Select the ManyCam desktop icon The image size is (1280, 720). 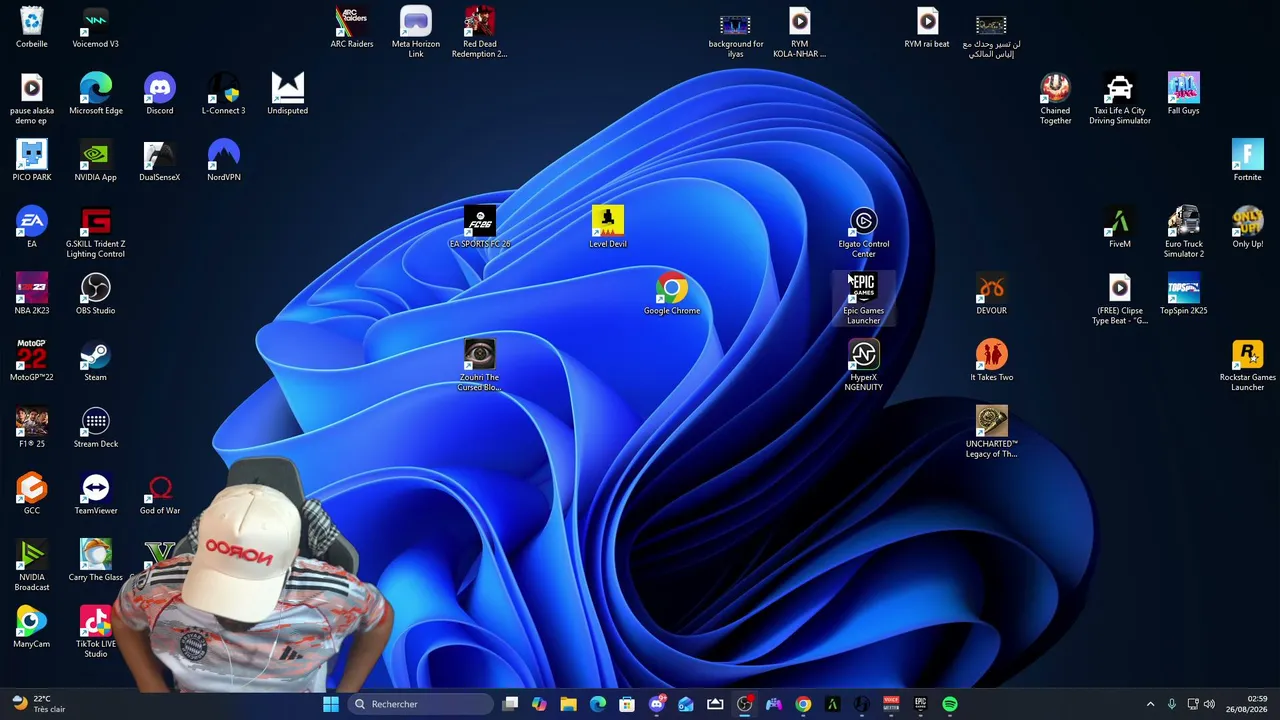click(x=32, y=628)
